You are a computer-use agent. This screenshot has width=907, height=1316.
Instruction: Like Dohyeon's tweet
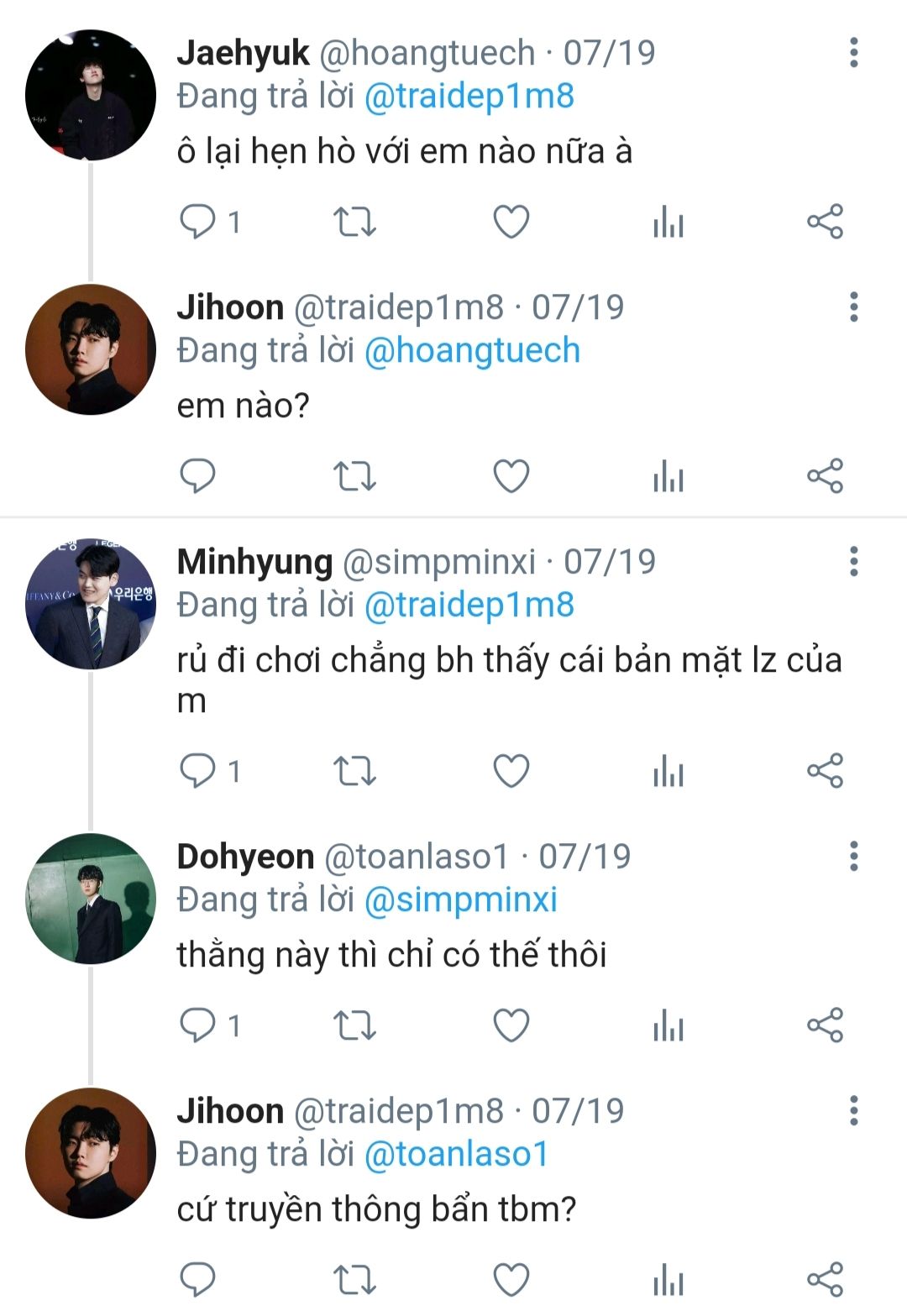click(x=511, y=1025)
